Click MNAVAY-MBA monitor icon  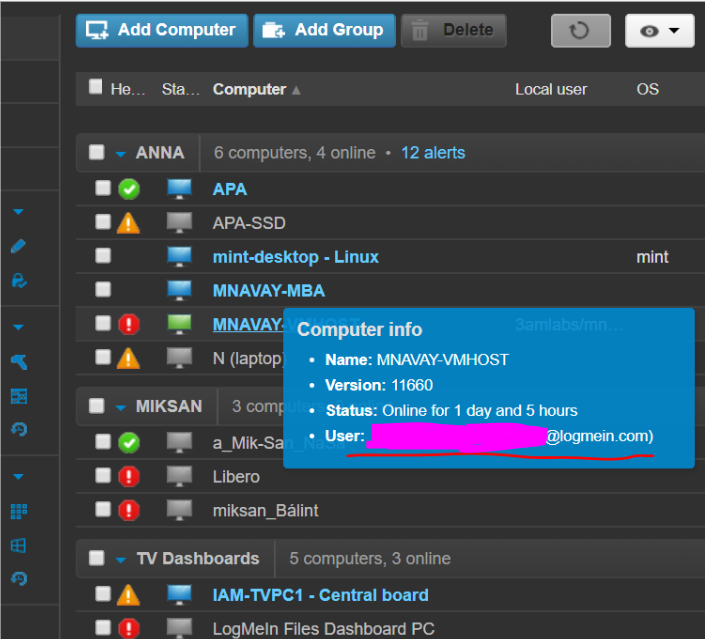179,290
